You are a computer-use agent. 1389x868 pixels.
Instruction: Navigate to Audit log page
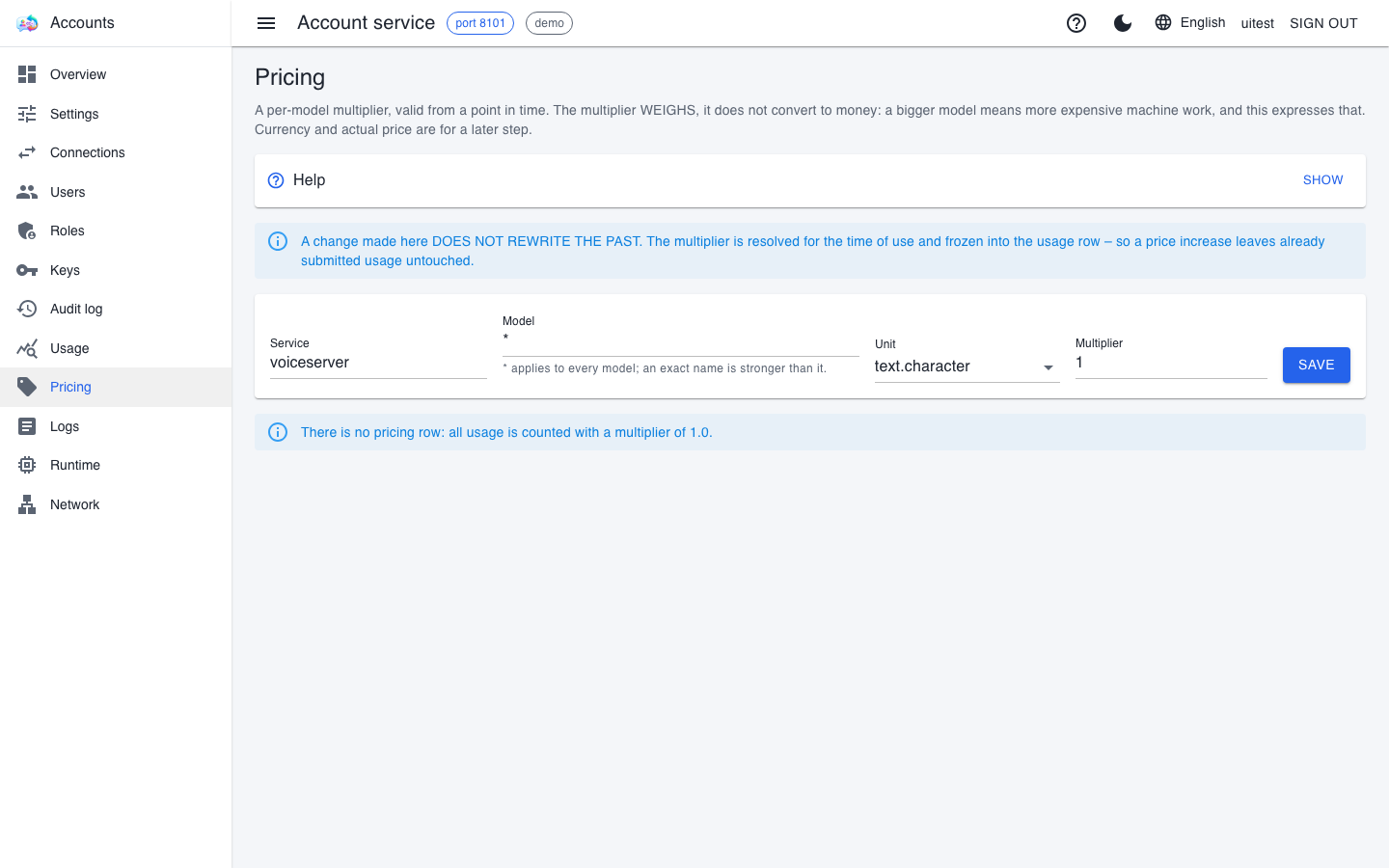(116, 309)
